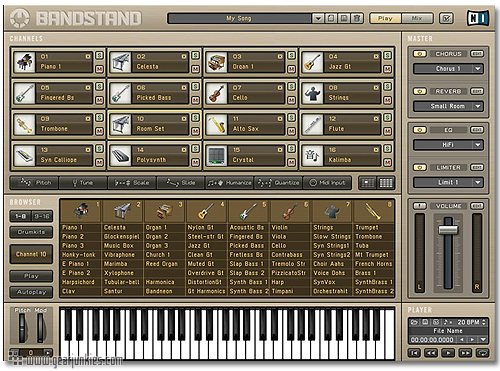Open the organ category in browser column 3
Screen dimensions: 500x371
(x=164, y=211)
